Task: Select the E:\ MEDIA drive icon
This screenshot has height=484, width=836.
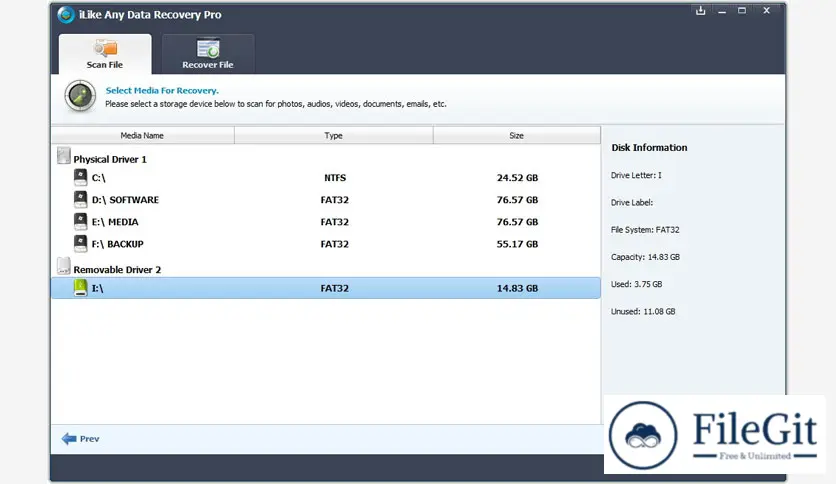Action: click(81, 221)
